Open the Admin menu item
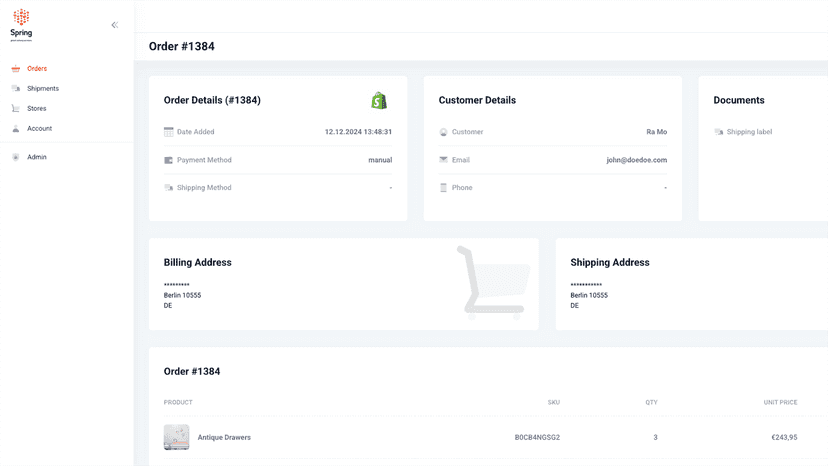 37,157
